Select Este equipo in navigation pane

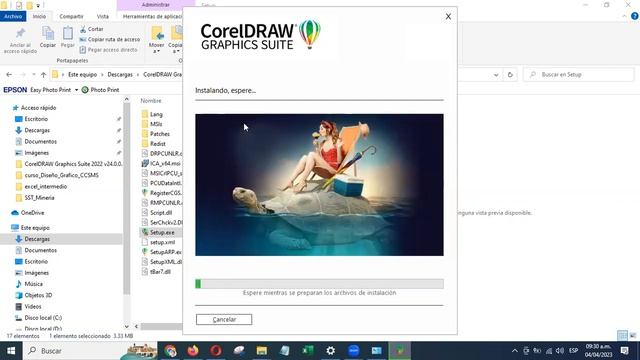[35, 228]
